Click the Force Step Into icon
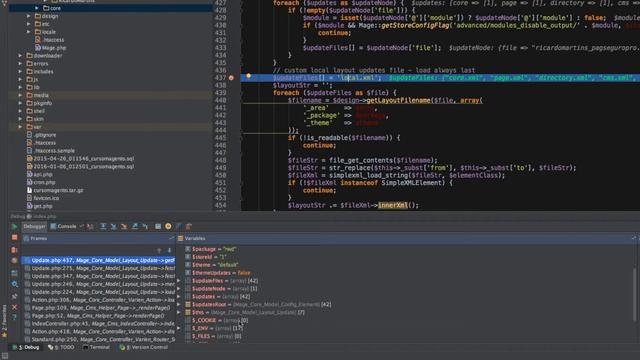The height and width of the screenshot is (360, 640). tap(124, 226)
